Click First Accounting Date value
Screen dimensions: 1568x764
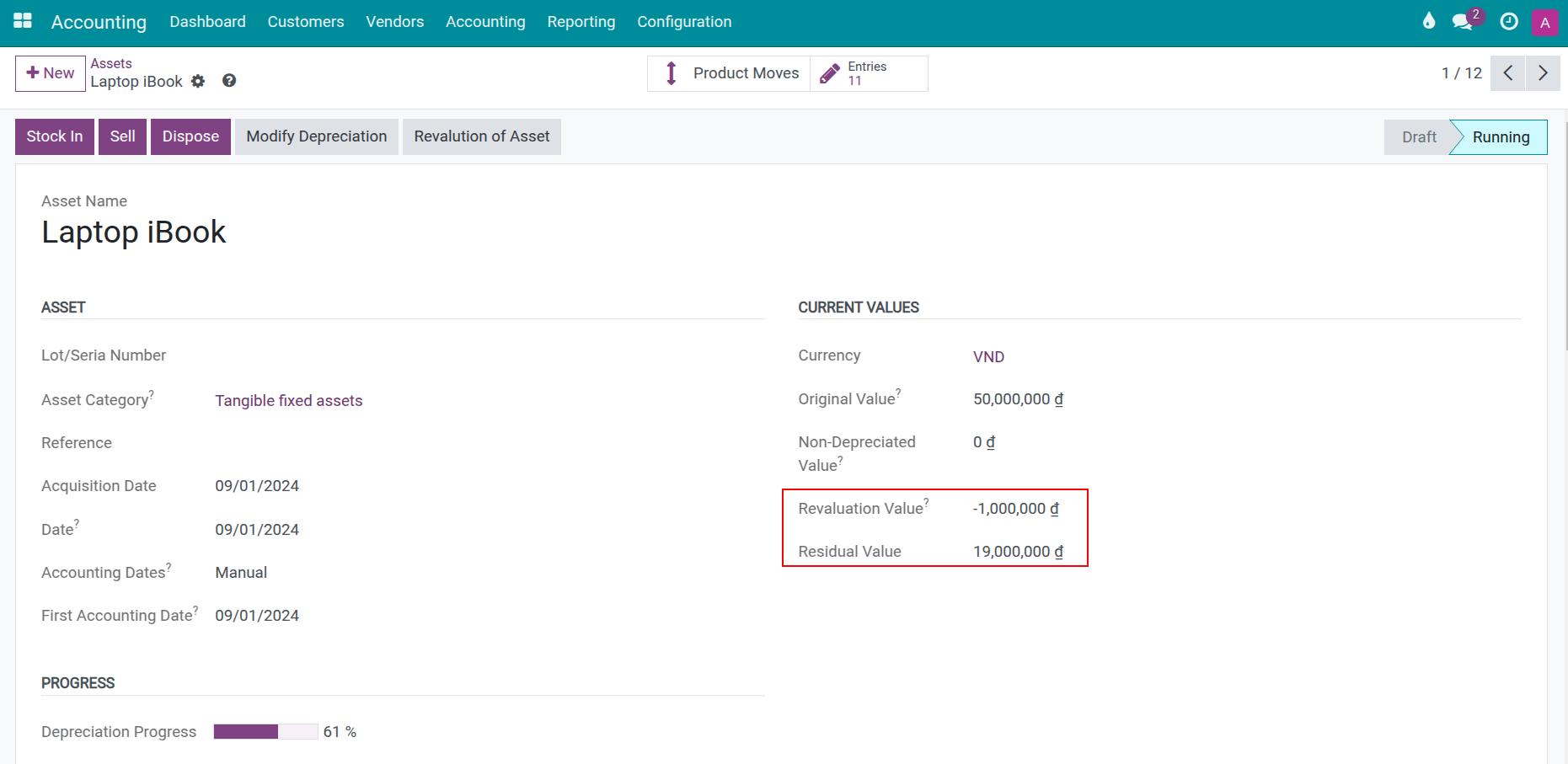tap(257, 616)
